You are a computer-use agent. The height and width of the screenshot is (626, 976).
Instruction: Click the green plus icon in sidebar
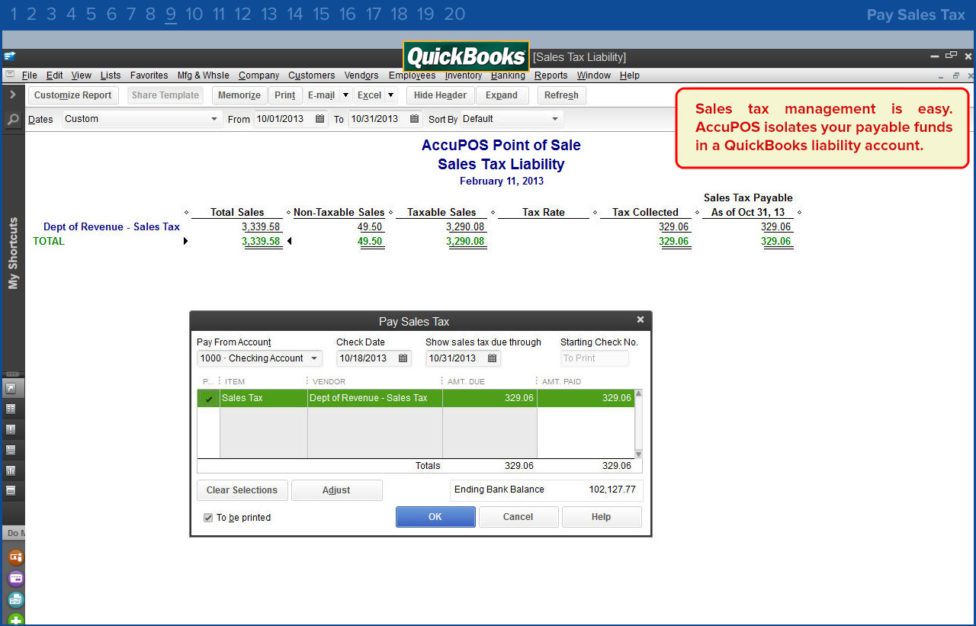tap(16, 620)
